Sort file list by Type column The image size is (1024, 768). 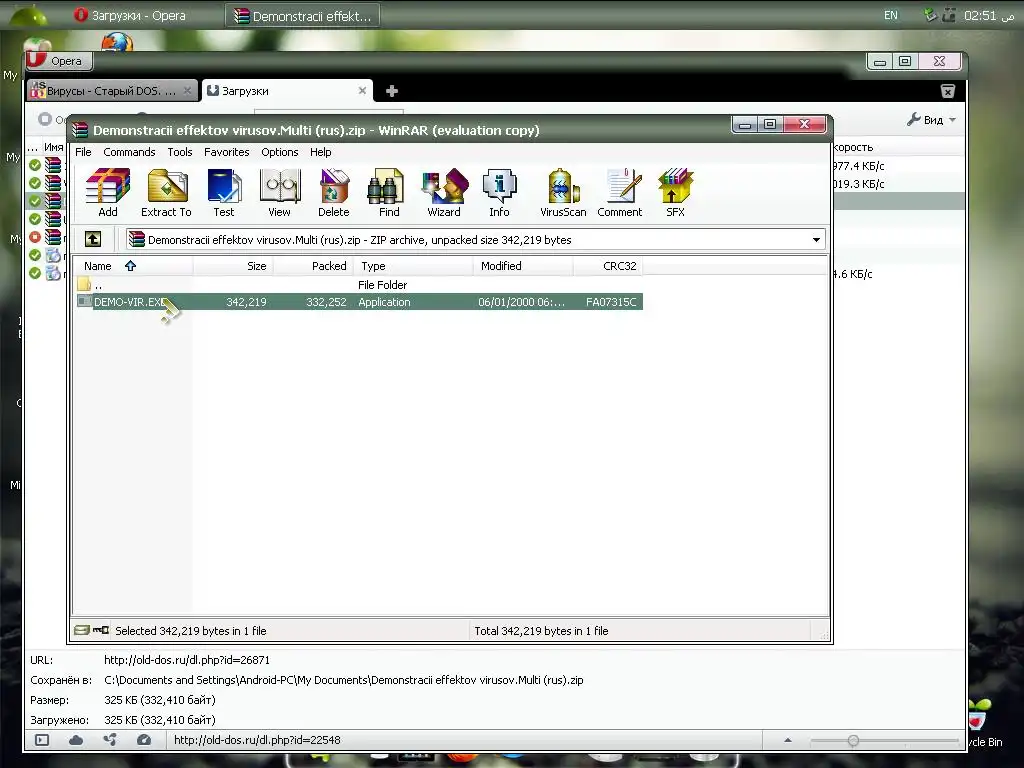tap(413, 266)
